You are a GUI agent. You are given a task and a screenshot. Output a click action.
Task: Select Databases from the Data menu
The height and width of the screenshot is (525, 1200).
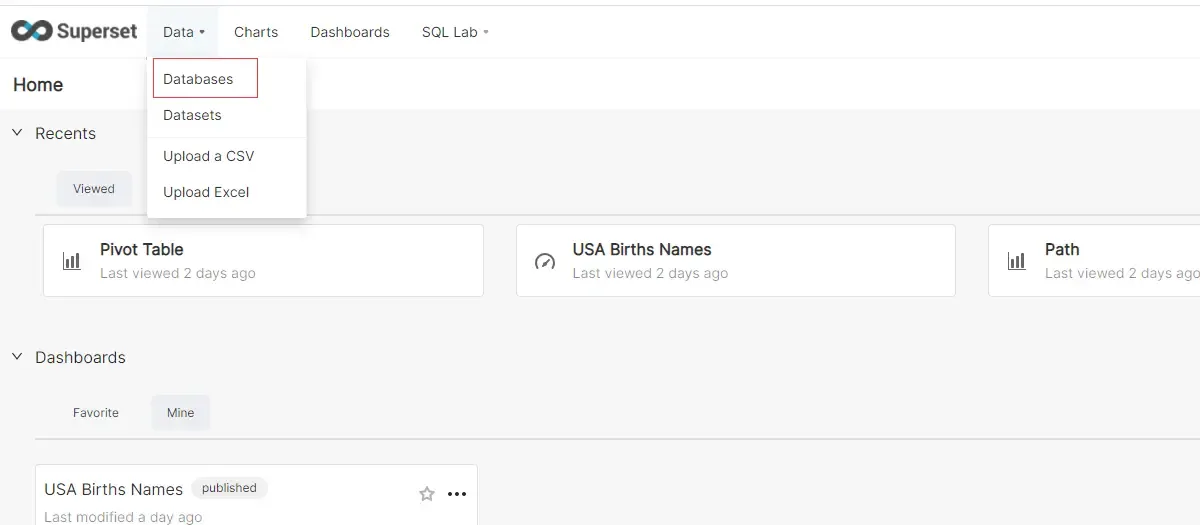click(198, 79)
